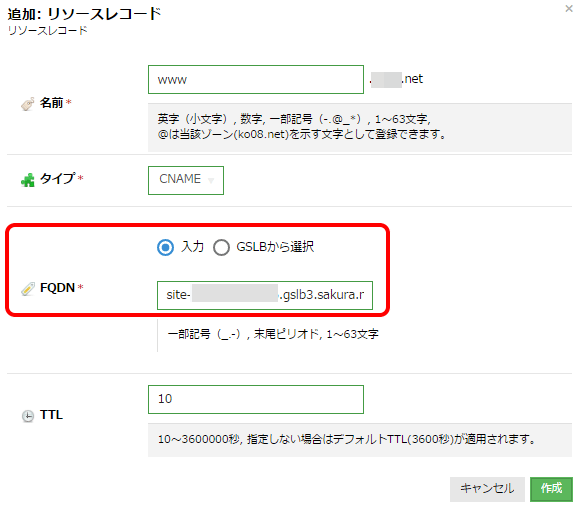Click the キャンセル button

click(x=487, y=489)
